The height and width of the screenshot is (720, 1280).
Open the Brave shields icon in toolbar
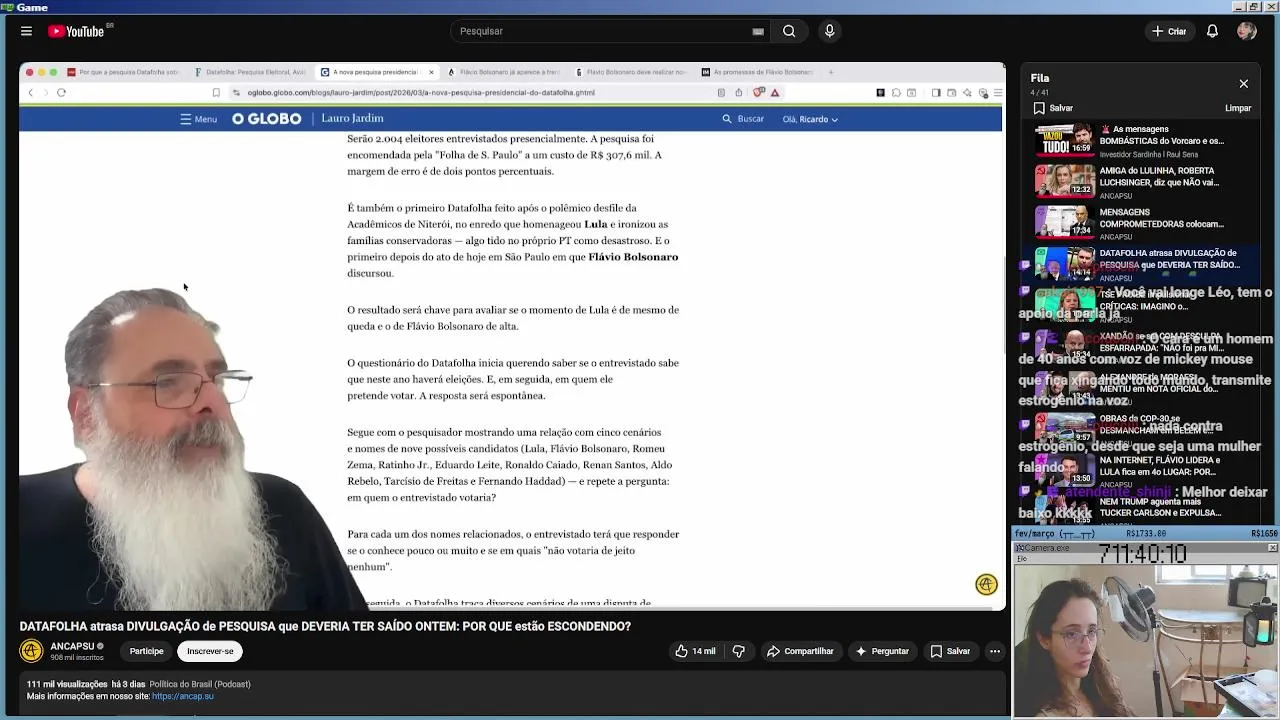click(759, 92)
